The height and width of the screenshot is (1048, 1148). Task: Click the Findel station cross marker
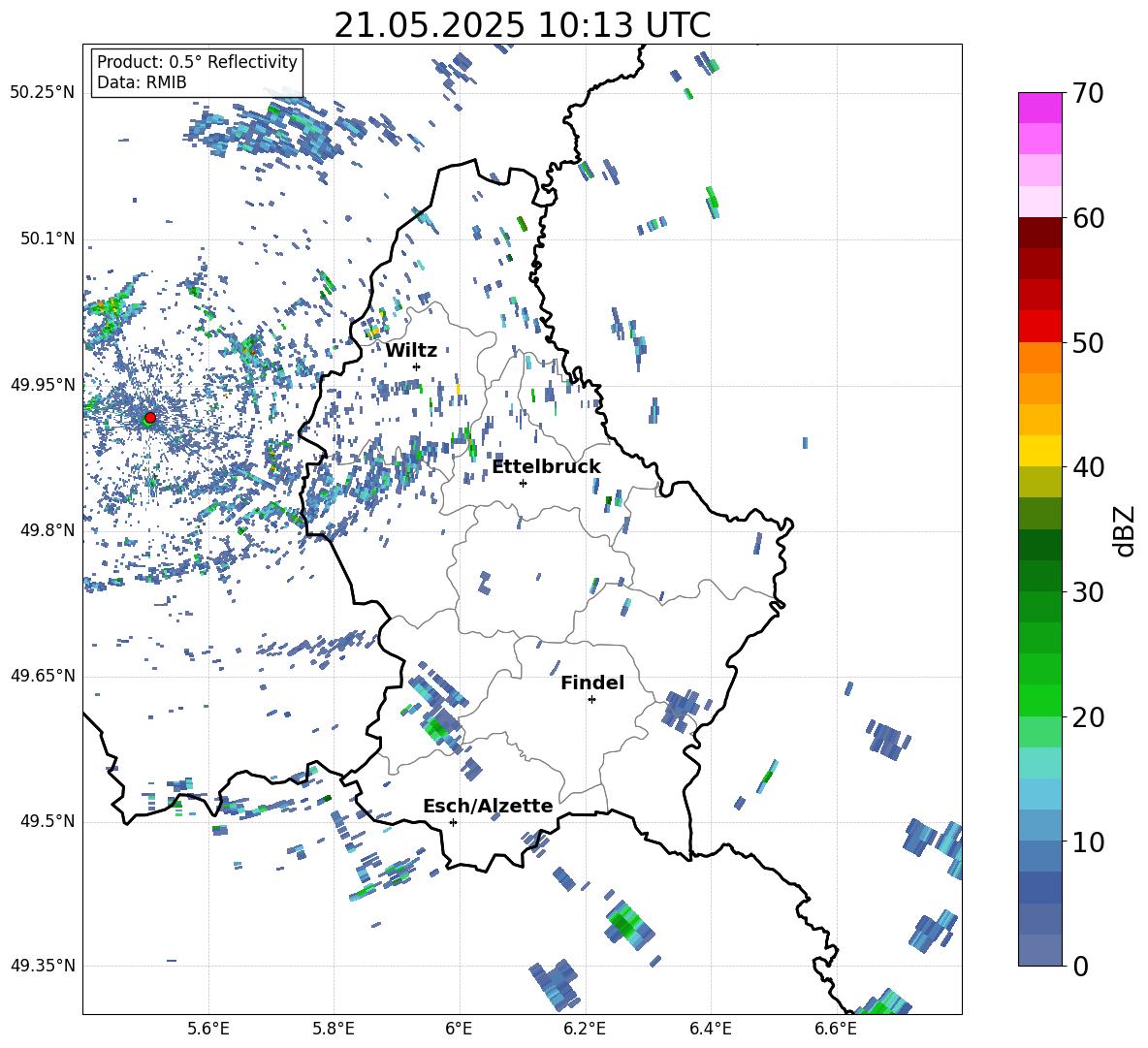[x=591, y=700]
